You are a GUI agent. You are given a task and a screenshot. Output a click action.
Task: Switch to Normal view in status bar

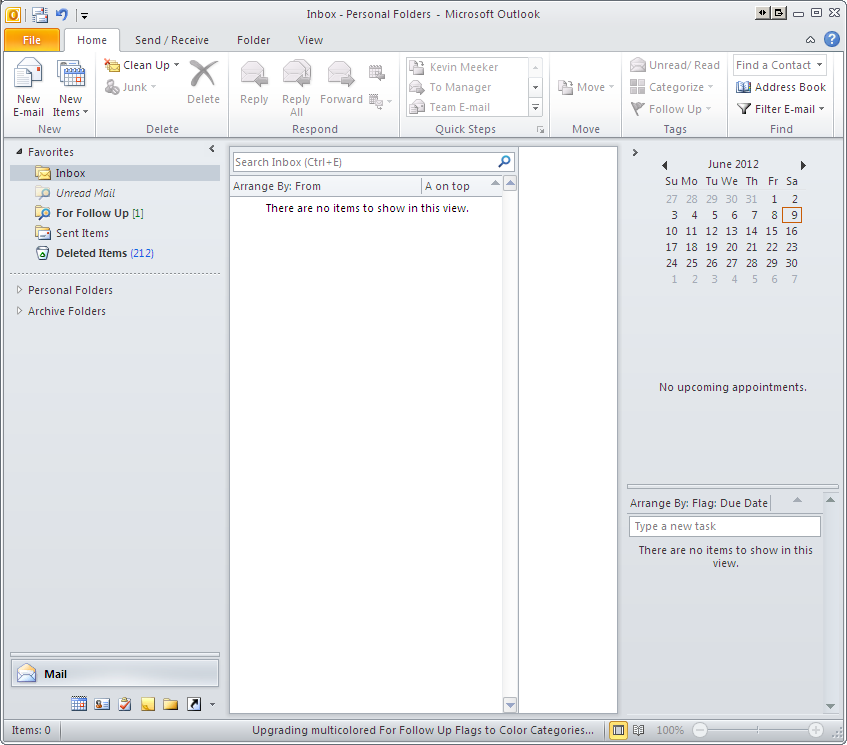619,731
